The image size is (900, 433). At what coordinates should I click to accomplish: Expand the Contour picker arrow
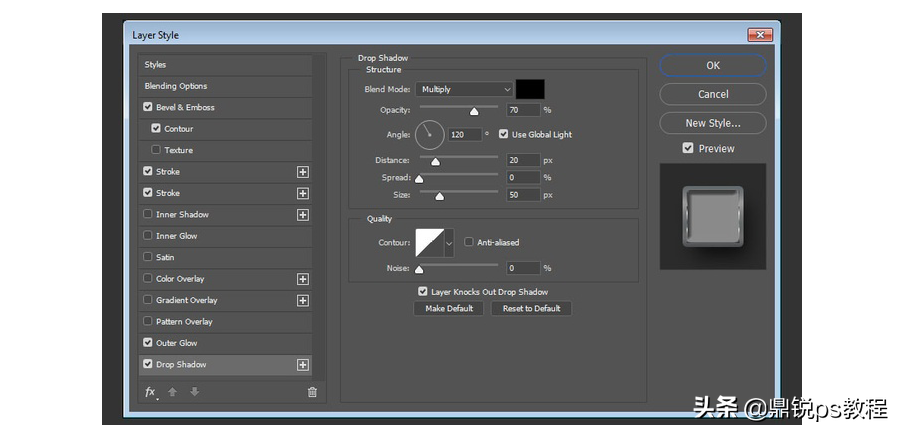tap(449, 243)
